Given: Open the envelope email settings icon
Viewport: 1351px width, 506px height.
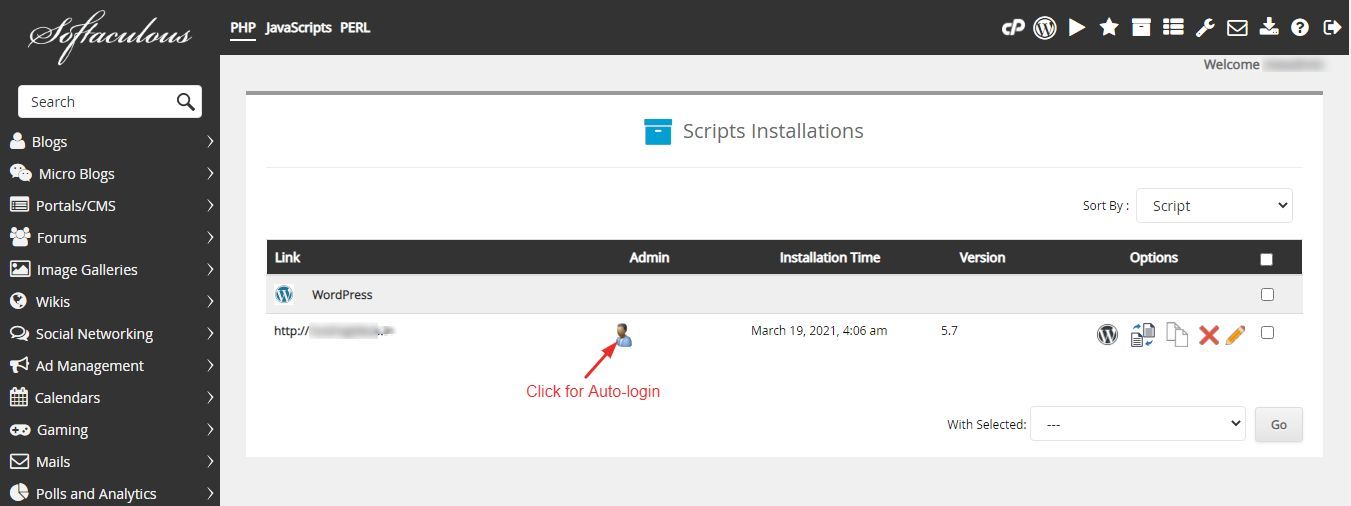Looking at the screenshot, I should pyautogui.click(x=1237, y=28).
